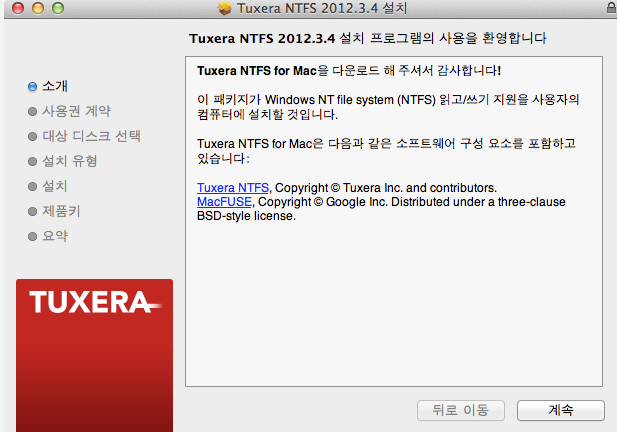Click the 계속 (Continue) button

560,410
